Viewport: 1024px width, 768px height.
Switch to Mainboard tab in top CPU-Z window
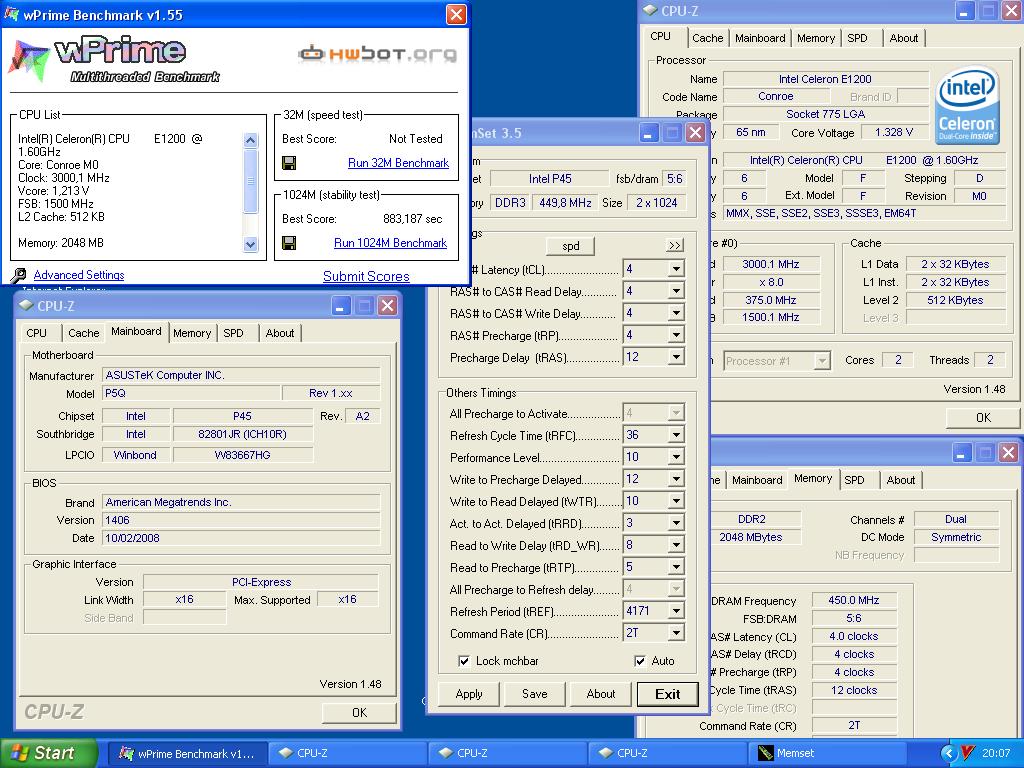[760, 38]
